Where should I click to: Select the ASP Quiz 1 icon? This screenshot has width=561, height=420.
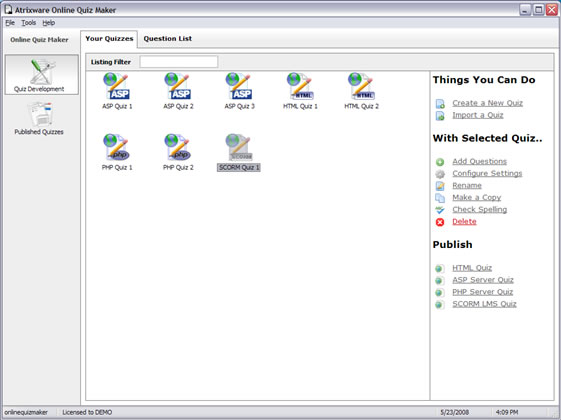point(117,86)
